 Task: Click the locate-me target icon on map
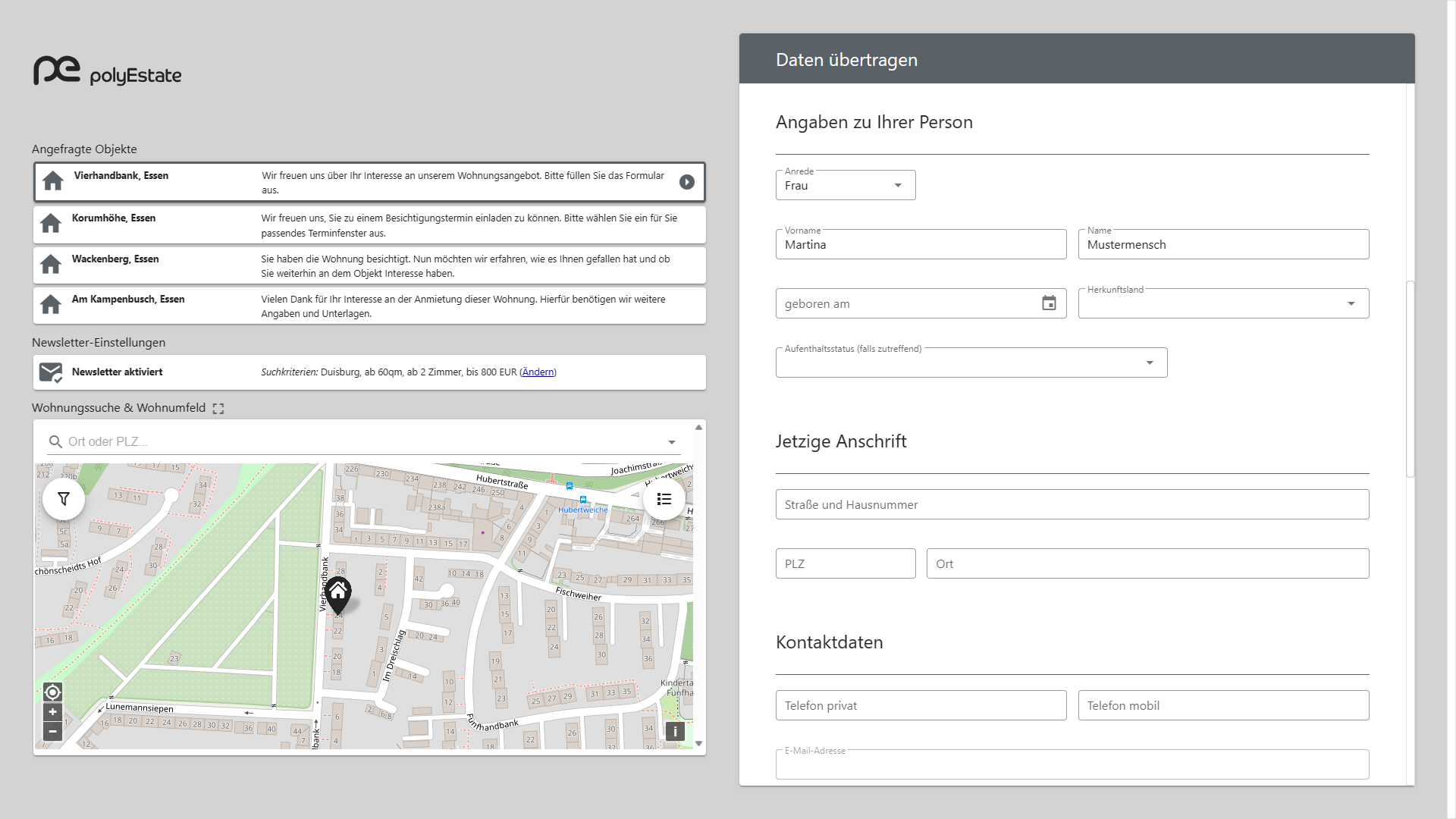[x=52, y=692]
